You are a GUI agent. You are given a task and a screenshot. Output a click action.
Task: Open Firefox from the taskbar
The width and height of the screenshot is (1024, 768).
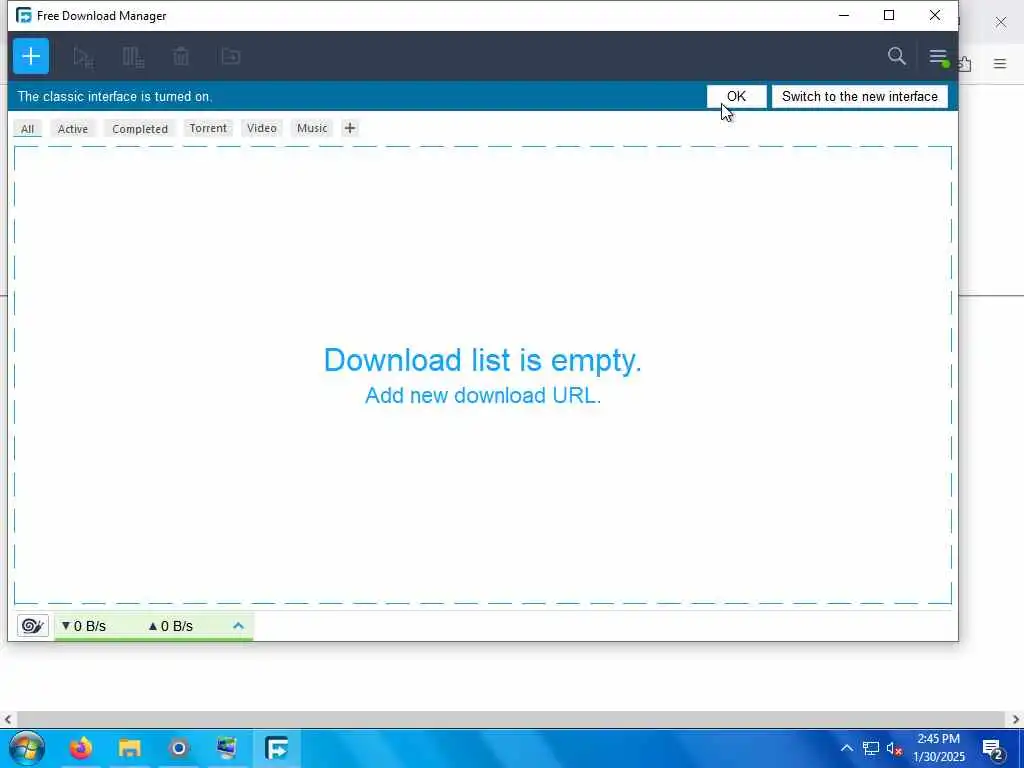coord(81,748)
